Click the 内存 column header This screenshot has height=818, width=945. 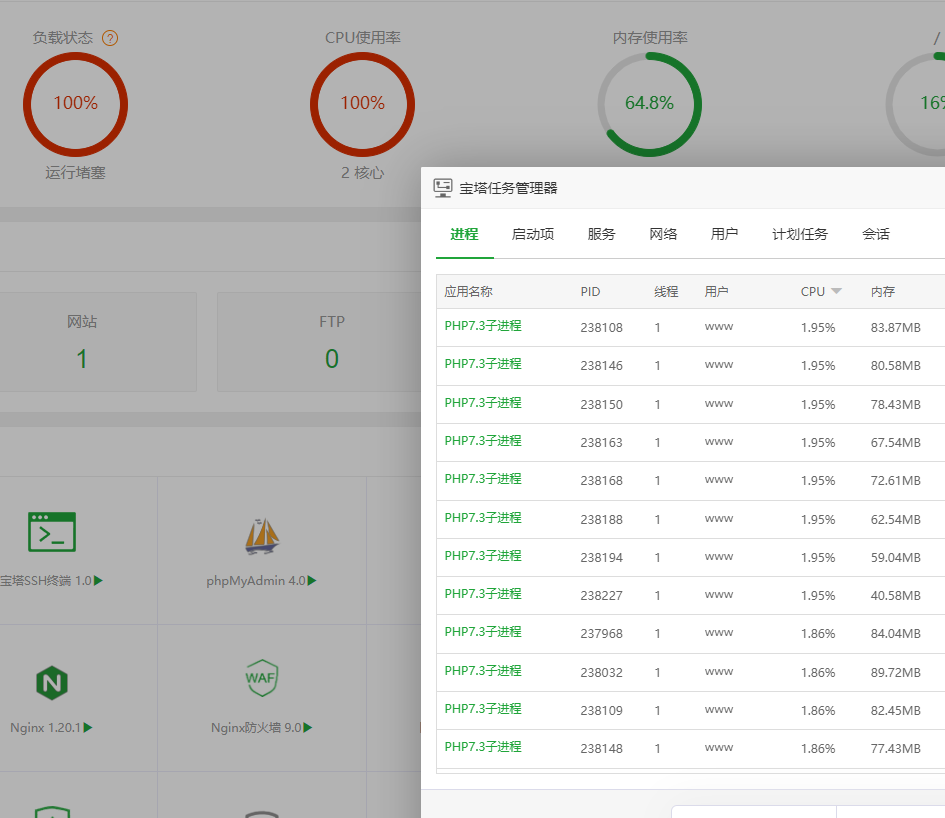pos(882,292)
